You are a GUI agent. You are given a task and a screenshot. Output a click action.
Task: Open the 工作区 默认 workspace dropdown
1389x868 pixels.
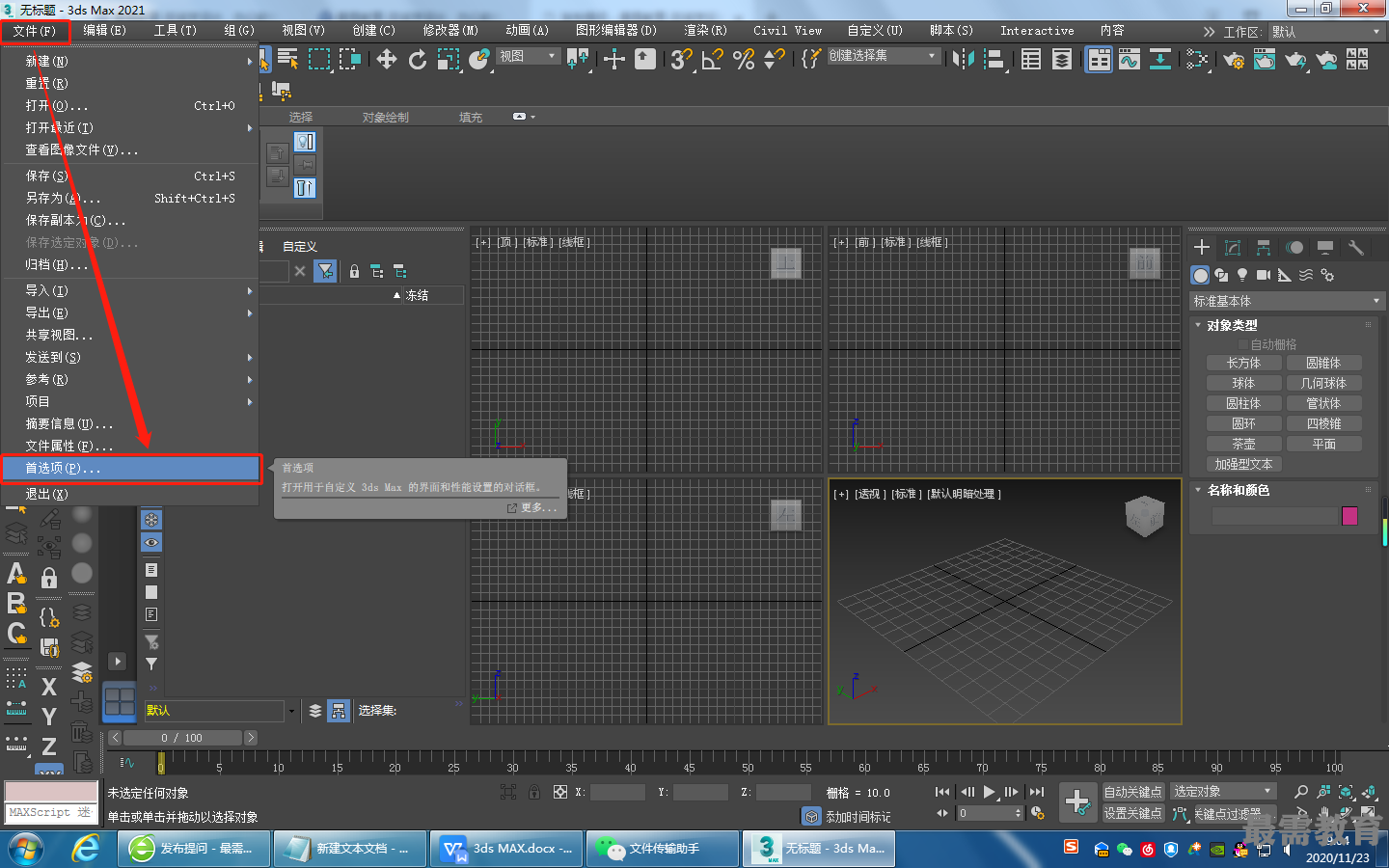pos(1327,32)
